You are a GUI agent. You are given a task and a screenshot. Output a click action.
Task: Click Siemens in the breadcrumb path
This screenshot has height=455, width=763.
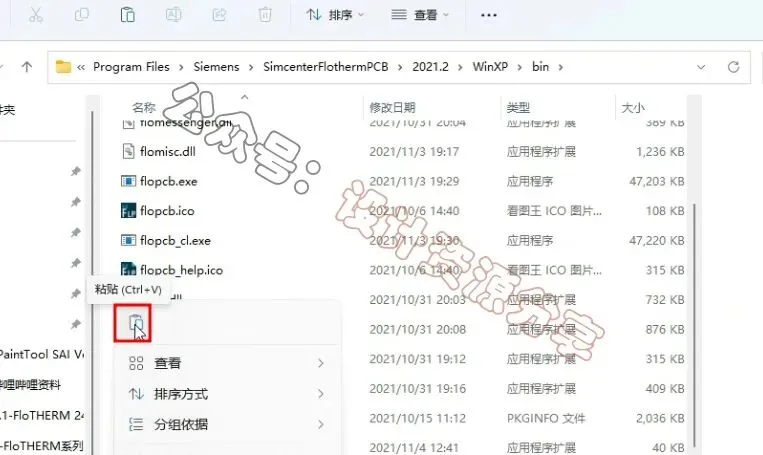[216, 67]
